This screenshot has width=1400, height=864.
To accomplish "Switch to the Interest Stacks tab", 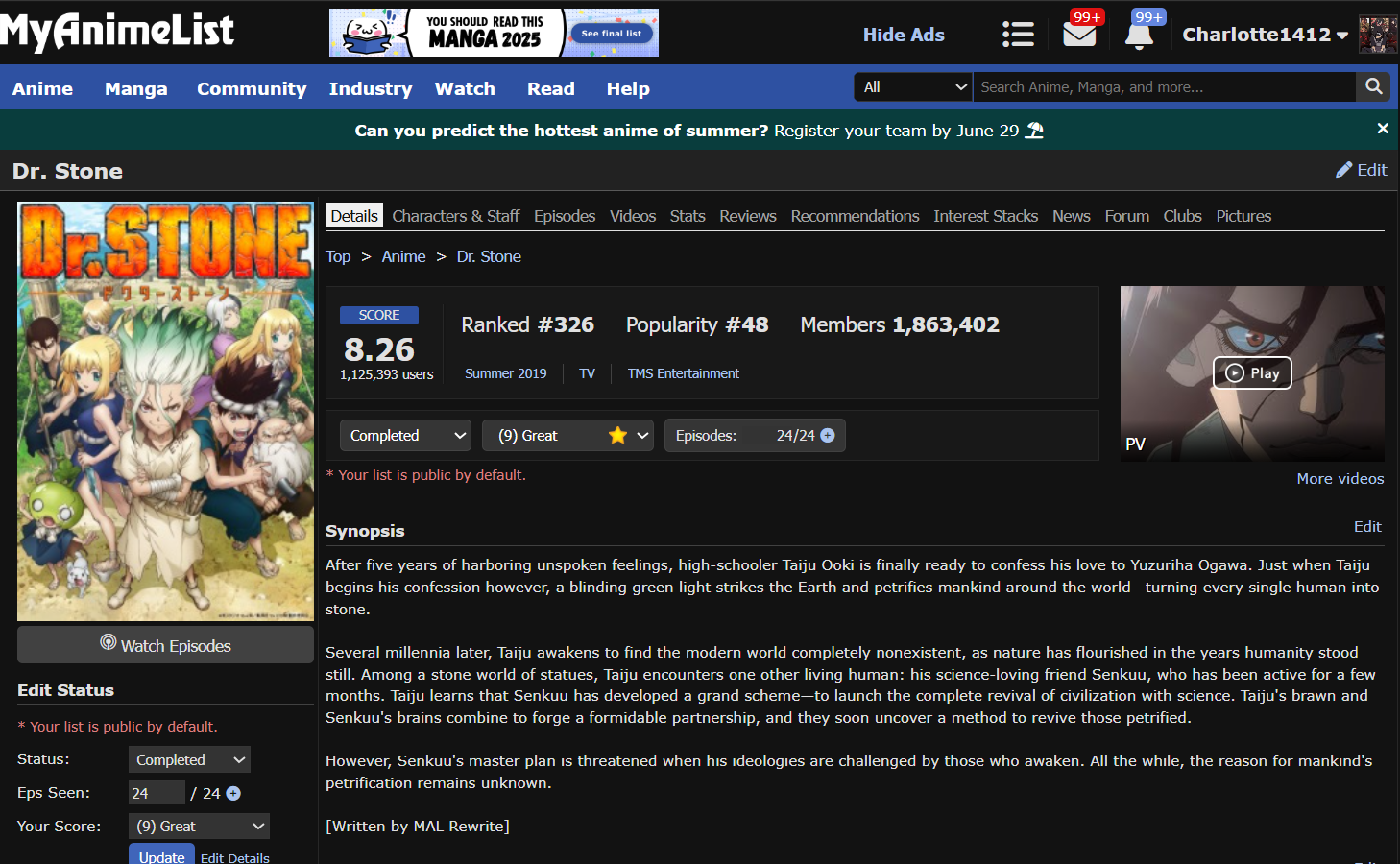I will (x=986, y=216).
